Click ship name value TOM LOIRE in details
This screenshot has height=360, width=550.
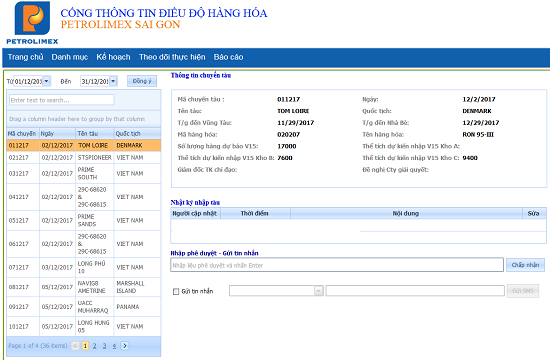pyautogui.click(x=293, y=111)
